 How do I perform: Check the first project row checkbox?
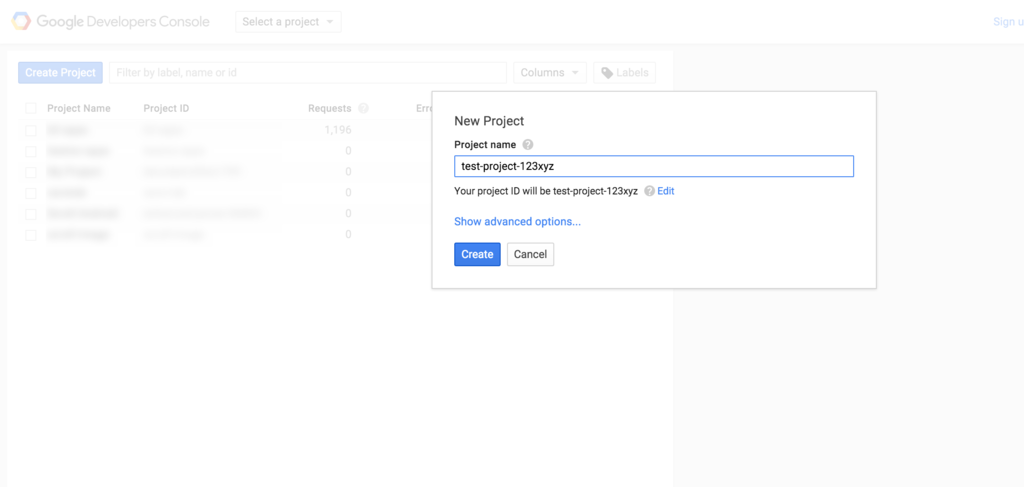click(x=31, y=131)
